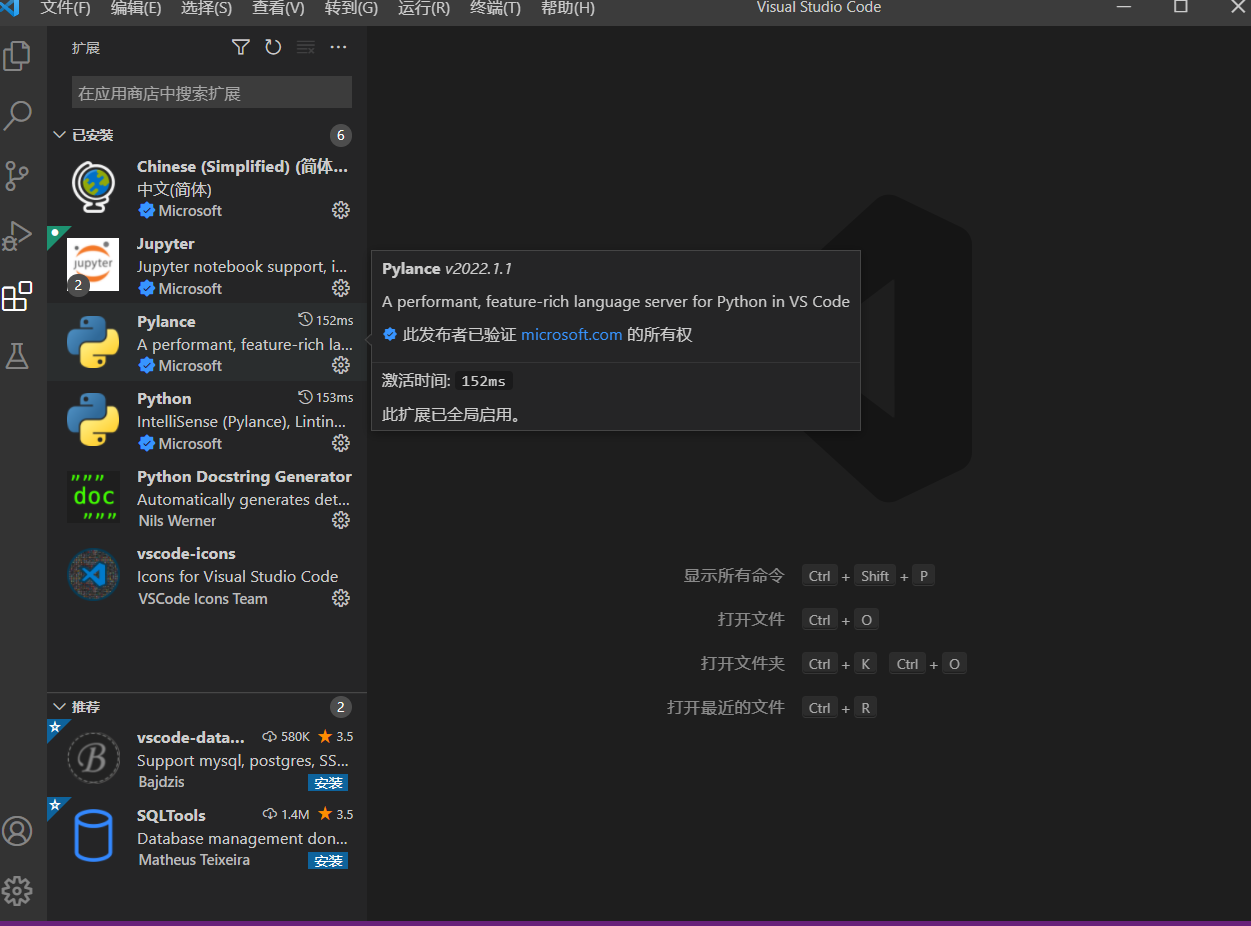Click the 打开文件夹 label
This screenshot has height=926, width=1251.
tap(742, 664)
